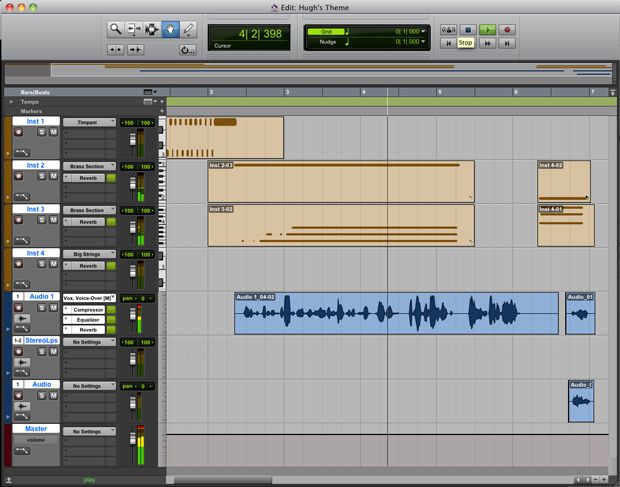
Task: Toggle the Compressor effect on Audio 1
Action: tap(111, 310)
